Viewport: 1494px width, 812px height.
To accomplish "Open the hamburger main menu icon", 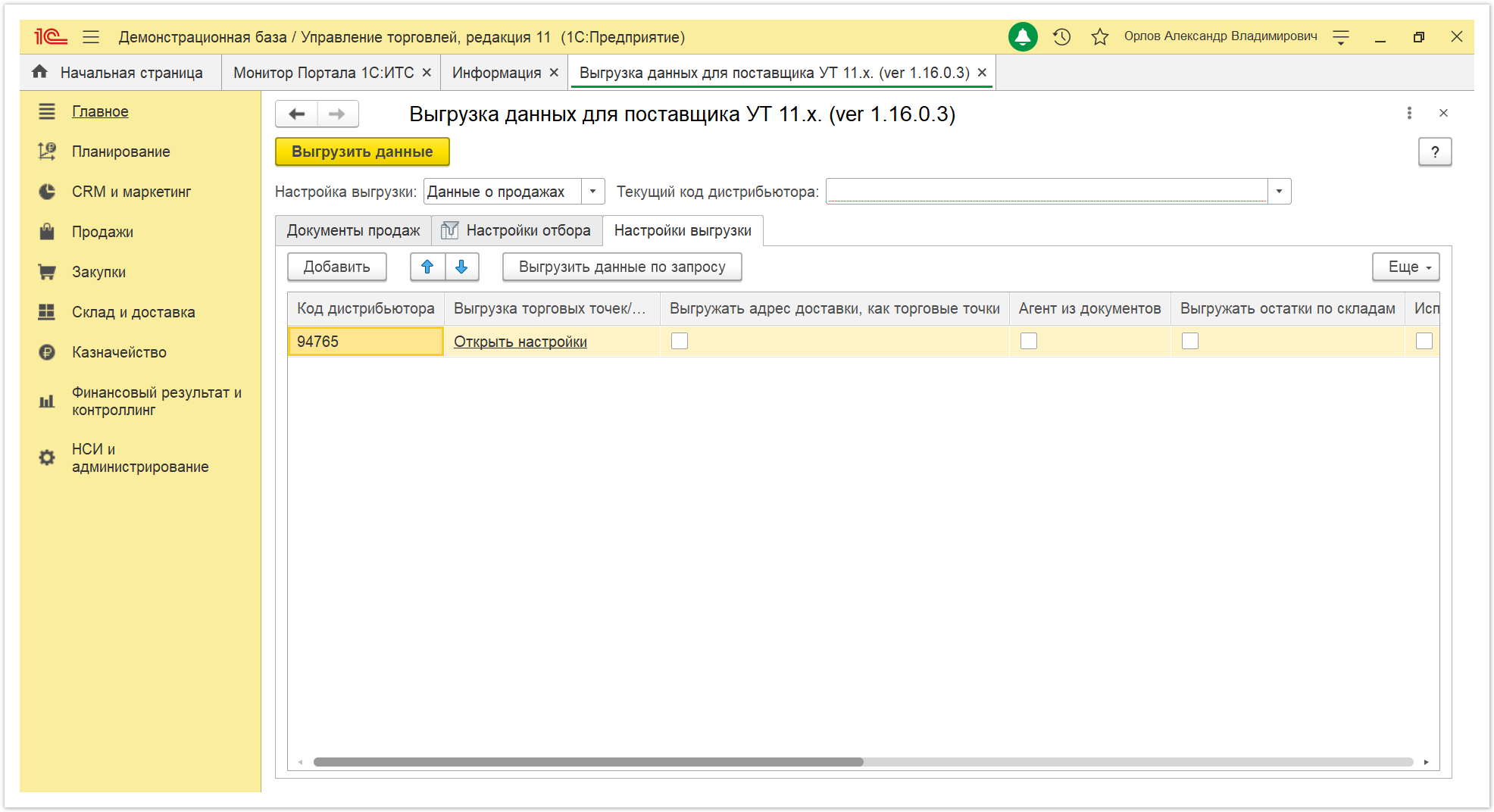I will coord(91,36).
